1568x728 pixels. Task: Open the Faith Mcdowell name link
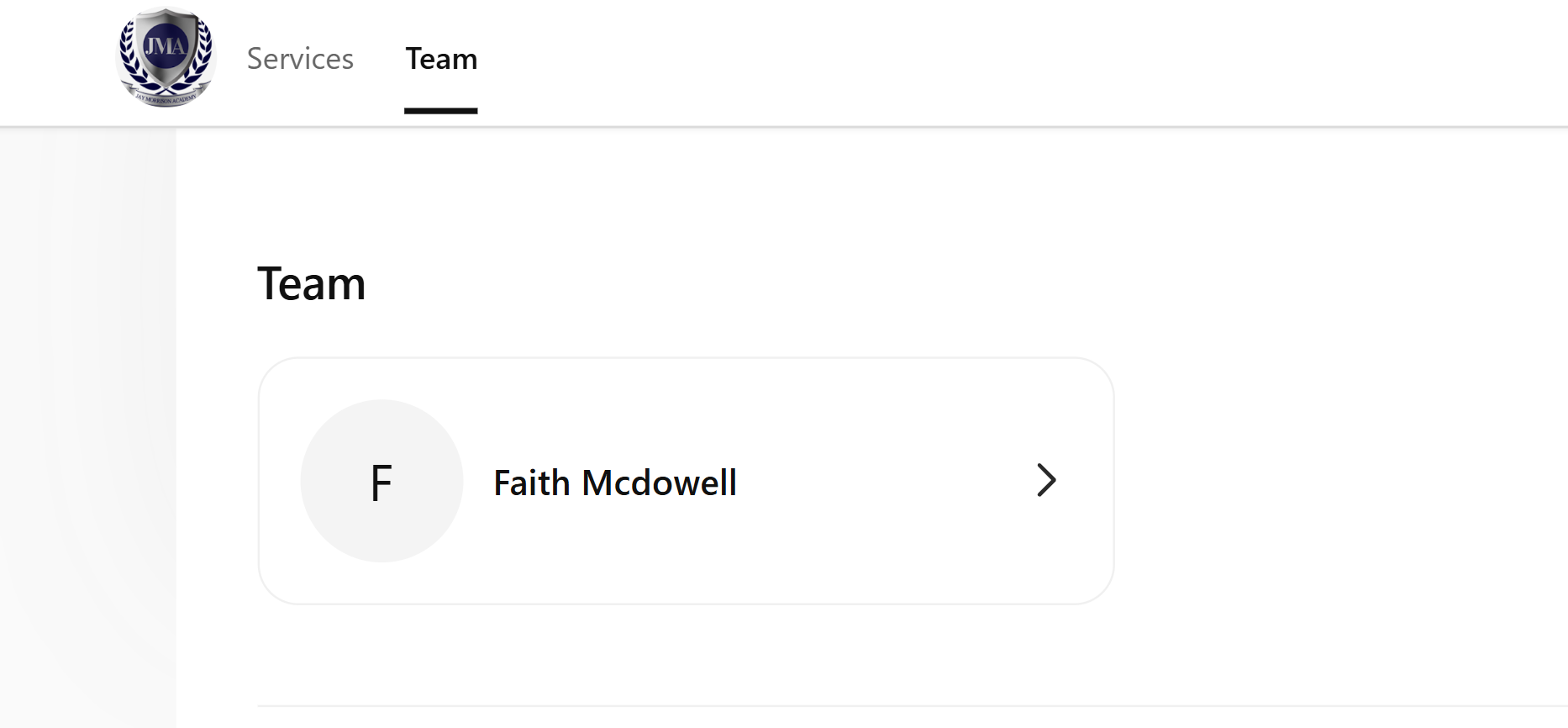point(615,483)
